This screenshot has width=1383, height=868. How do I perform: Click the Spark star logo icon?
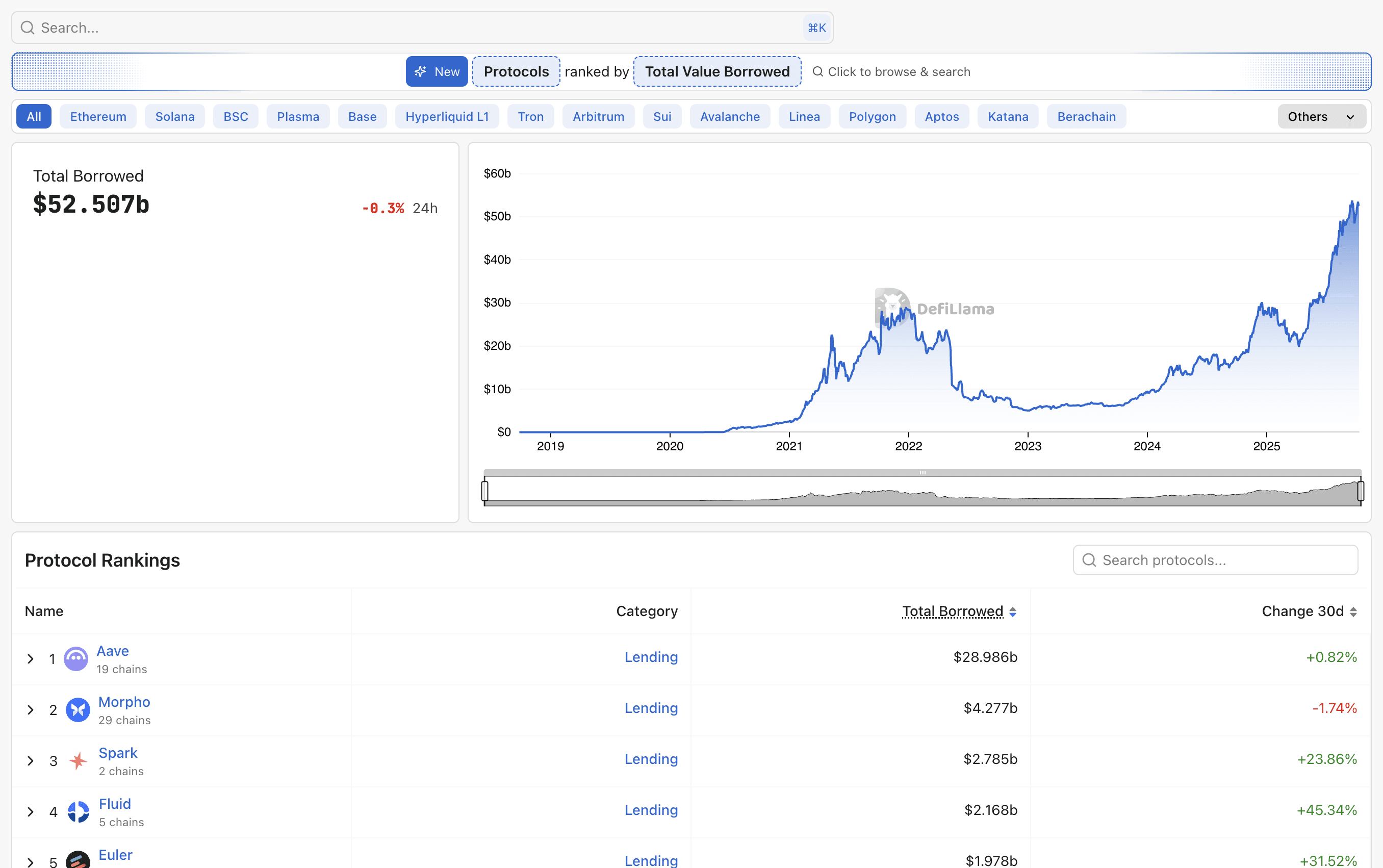(78, 761)
